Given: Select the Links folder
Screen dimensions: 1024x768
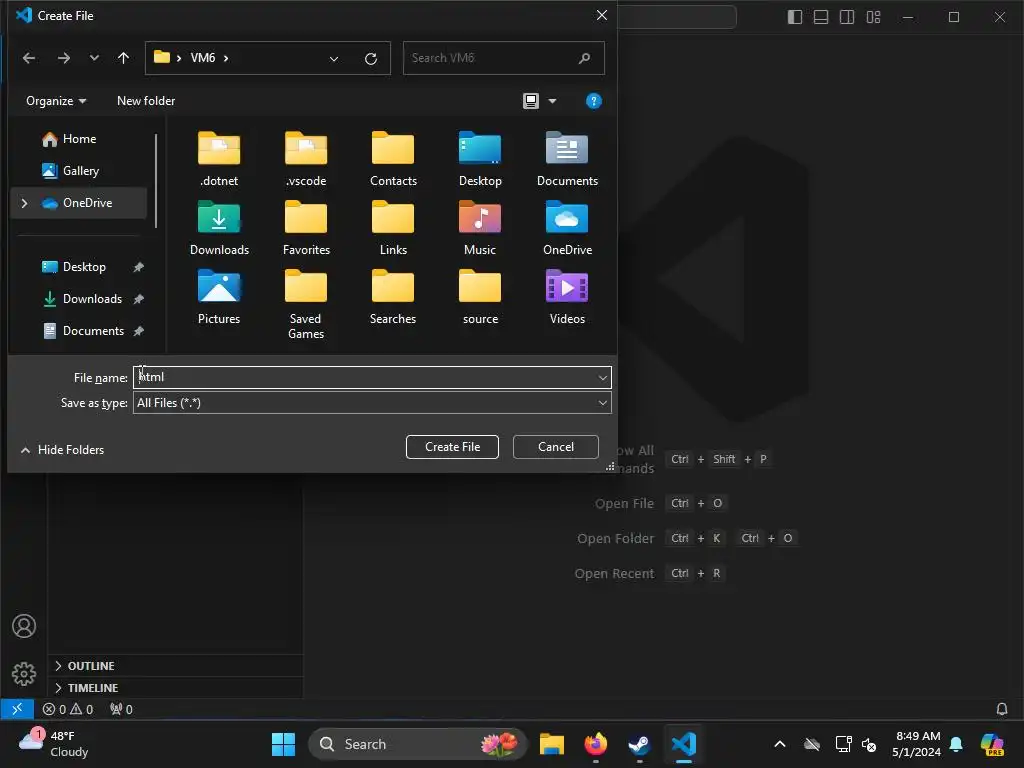Looking at the screenshot, I should point(392,229).
